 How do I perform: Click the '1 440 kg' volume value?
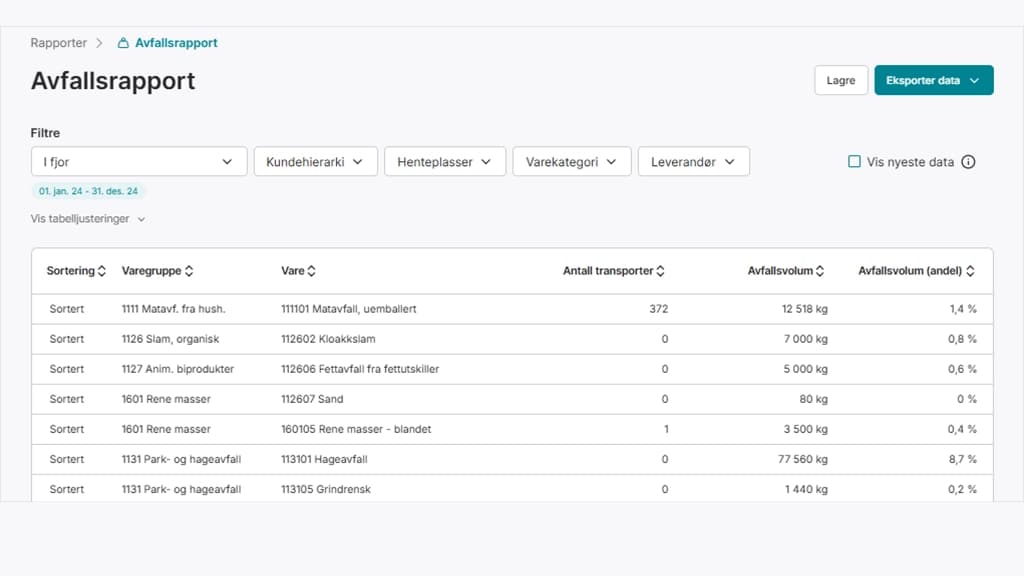point(806,489)
